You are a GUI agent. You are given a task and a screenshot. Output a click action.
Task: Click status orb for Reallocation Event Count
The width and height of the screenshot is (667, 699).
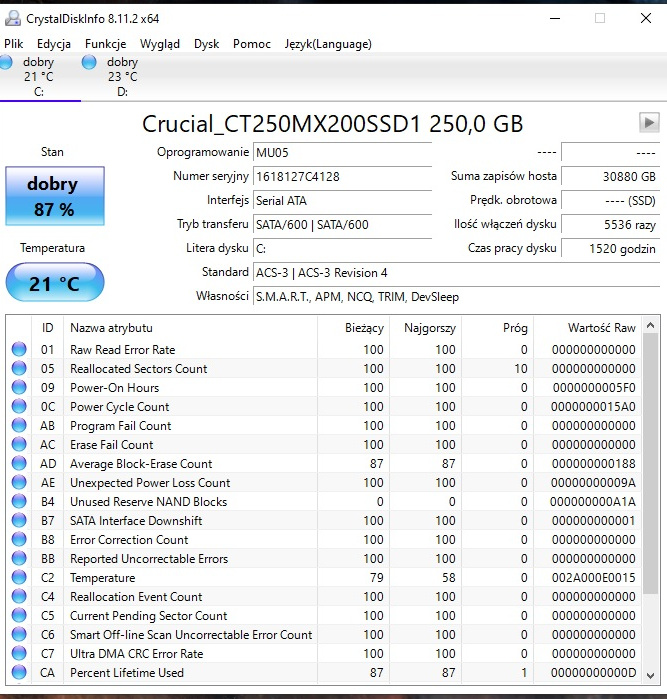pos(19,596)
